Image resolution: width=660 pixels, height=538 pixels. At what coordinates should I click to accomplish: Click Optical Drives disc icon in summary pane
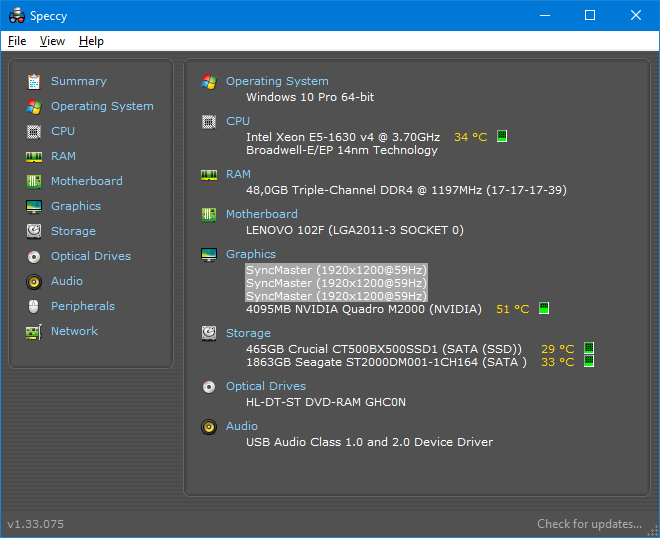(x=209, y=387)
